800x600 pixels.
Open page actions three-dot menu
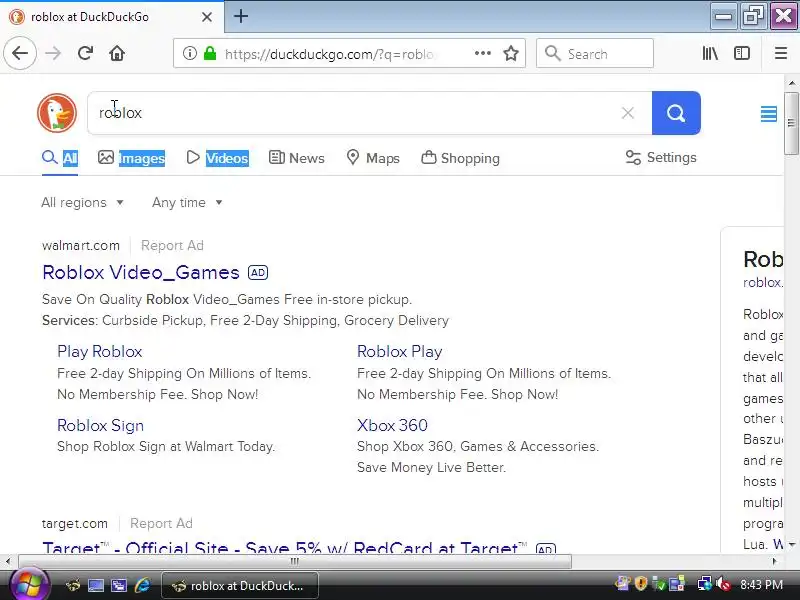click(x=483, y=53)
